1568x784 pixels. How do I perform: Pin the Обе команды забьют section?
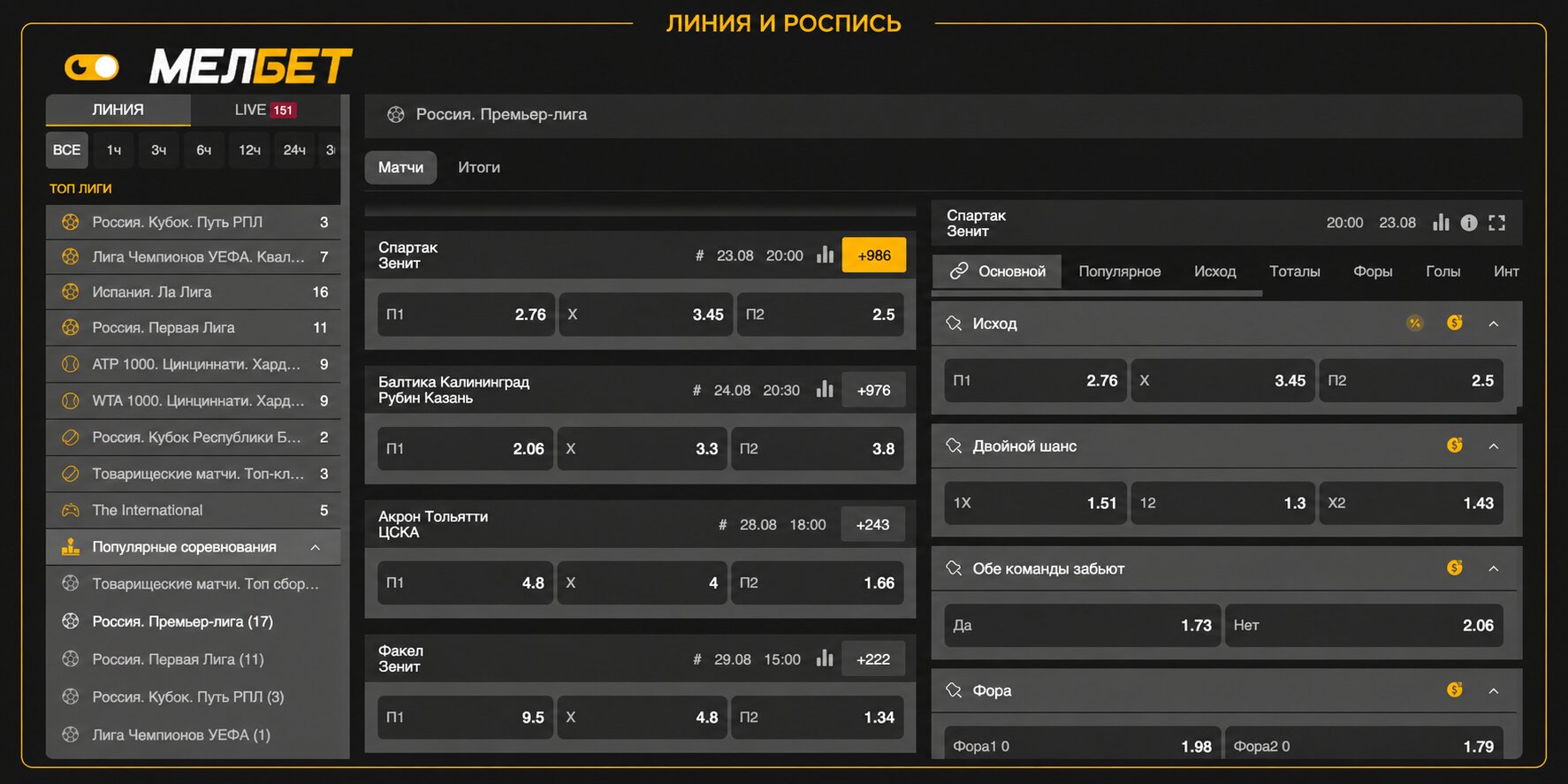954,567
